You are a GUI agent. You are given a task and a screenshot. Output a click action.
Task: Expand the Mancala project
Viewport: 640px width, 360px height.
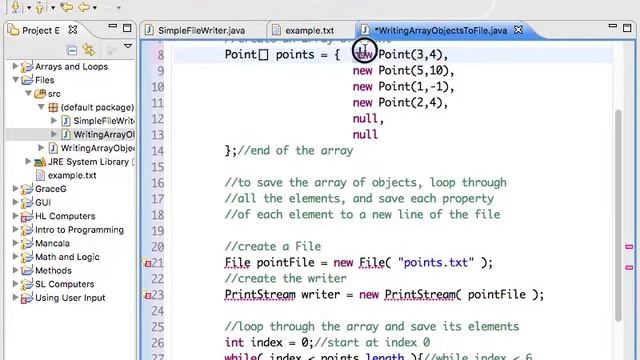(x=15, y=243)
